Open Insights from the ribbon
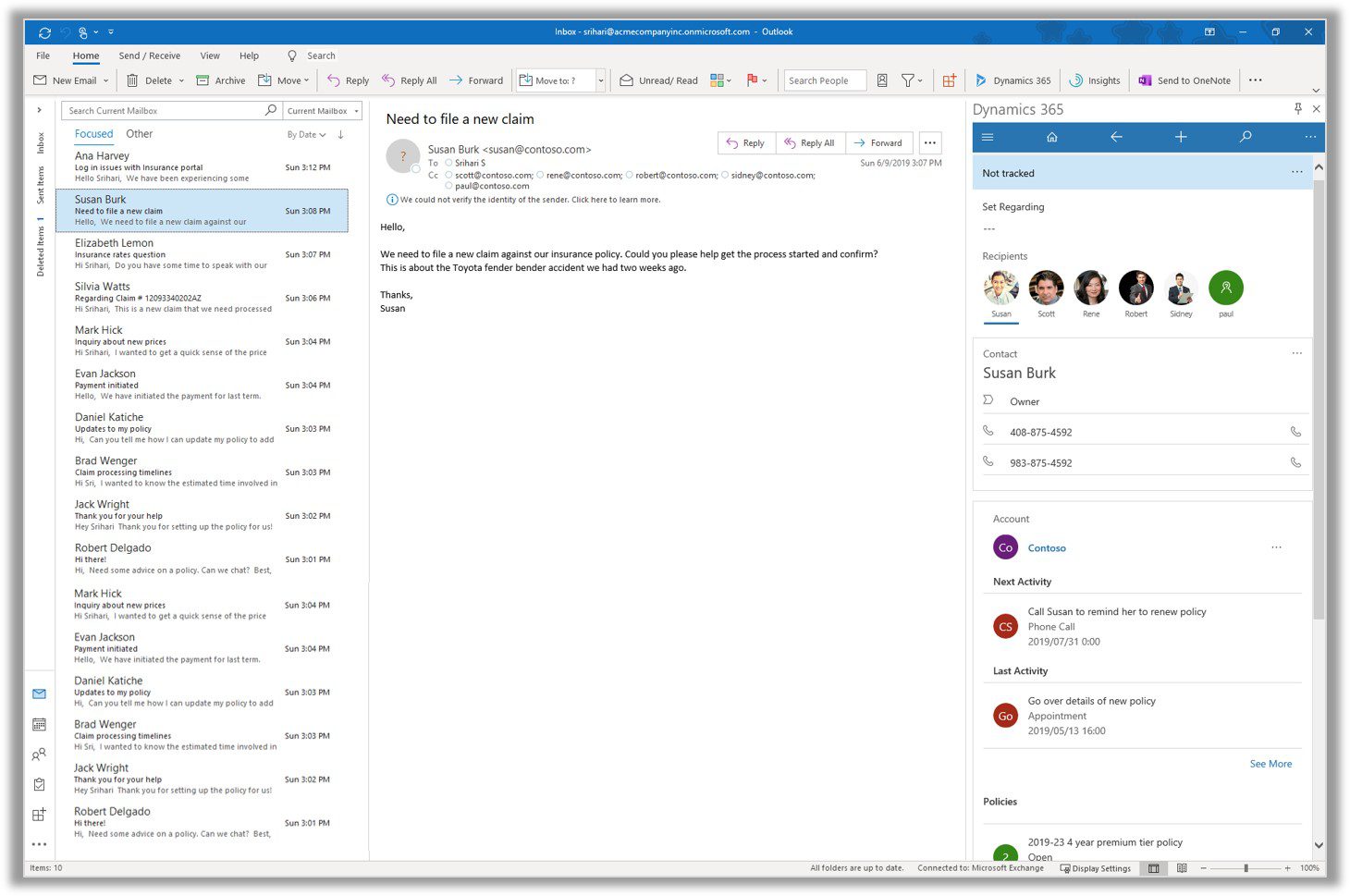1350x896 pixels. (1095, 80)
